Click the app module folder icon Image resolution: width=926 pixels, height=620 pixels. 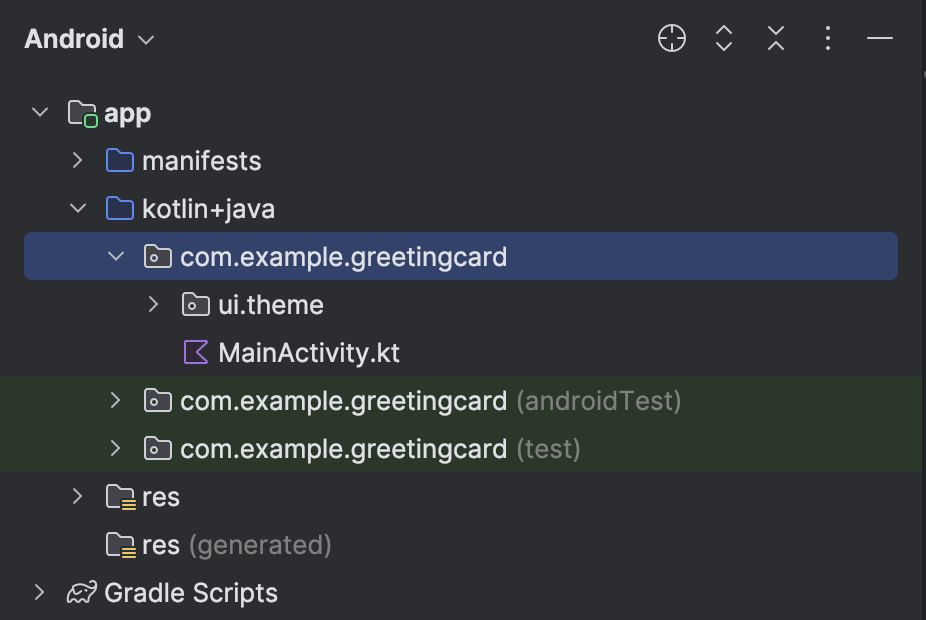coord(82,113)
